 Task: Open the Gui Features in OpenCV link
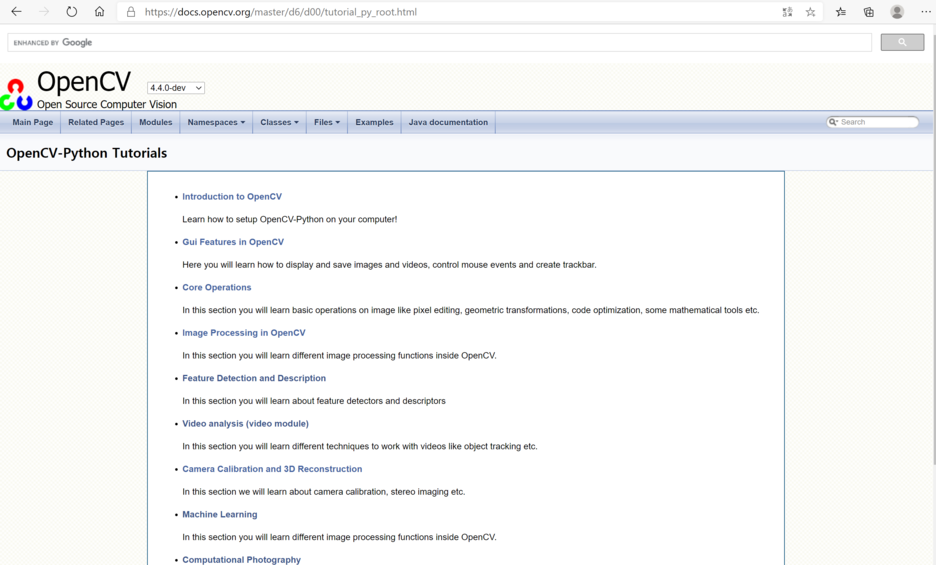tap(233, 242)
